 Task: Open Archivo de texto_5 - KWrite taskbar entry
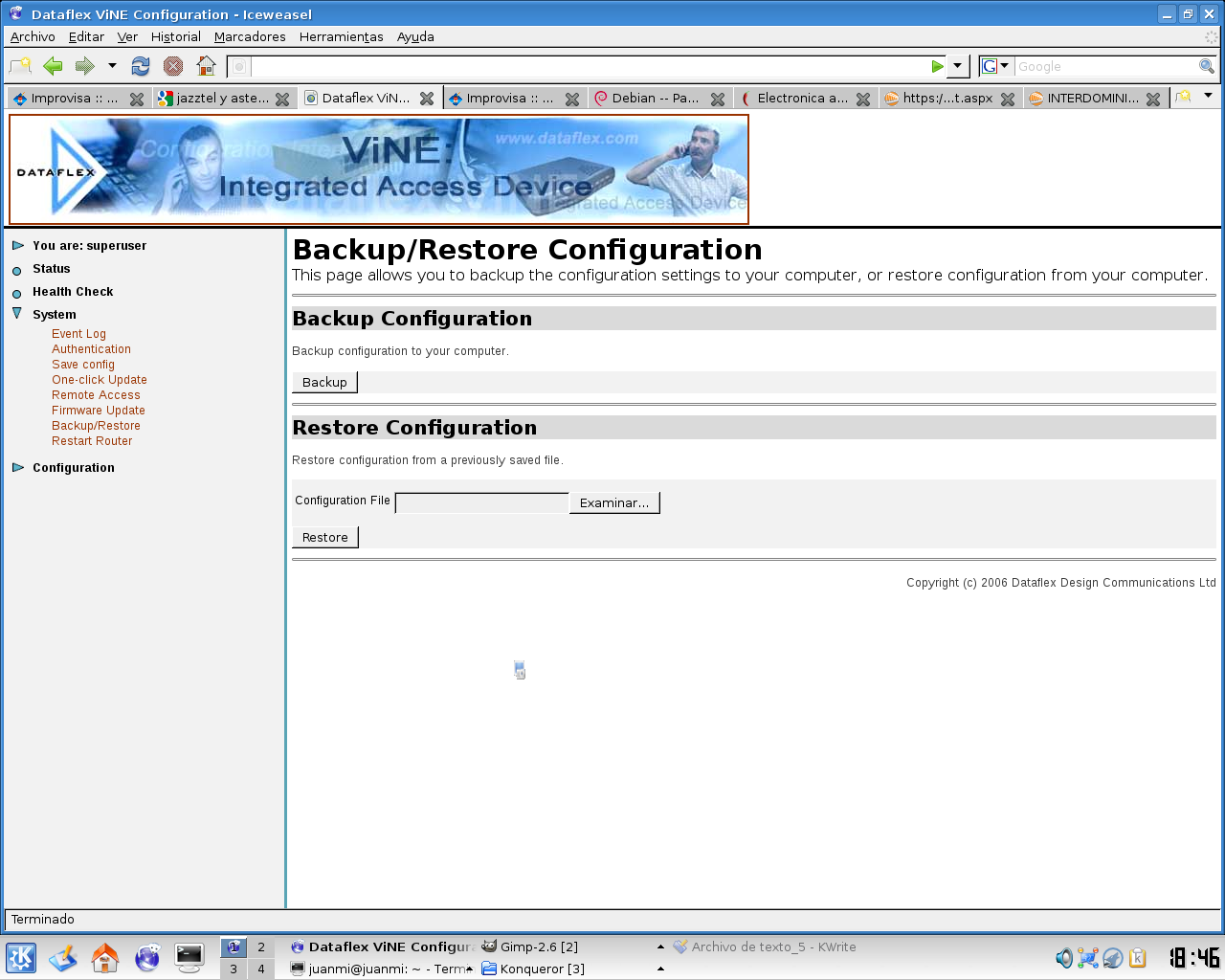tap(765, 947)
